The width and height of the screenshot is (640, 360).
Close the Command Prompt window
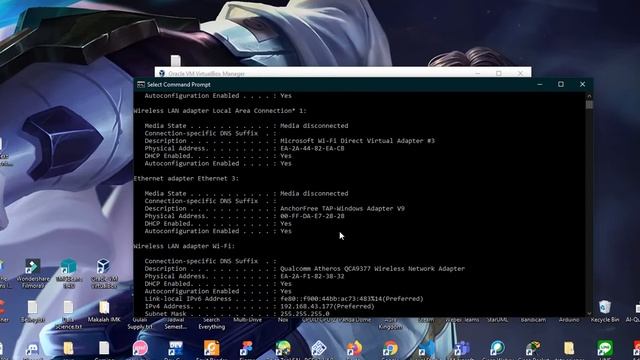582,84
